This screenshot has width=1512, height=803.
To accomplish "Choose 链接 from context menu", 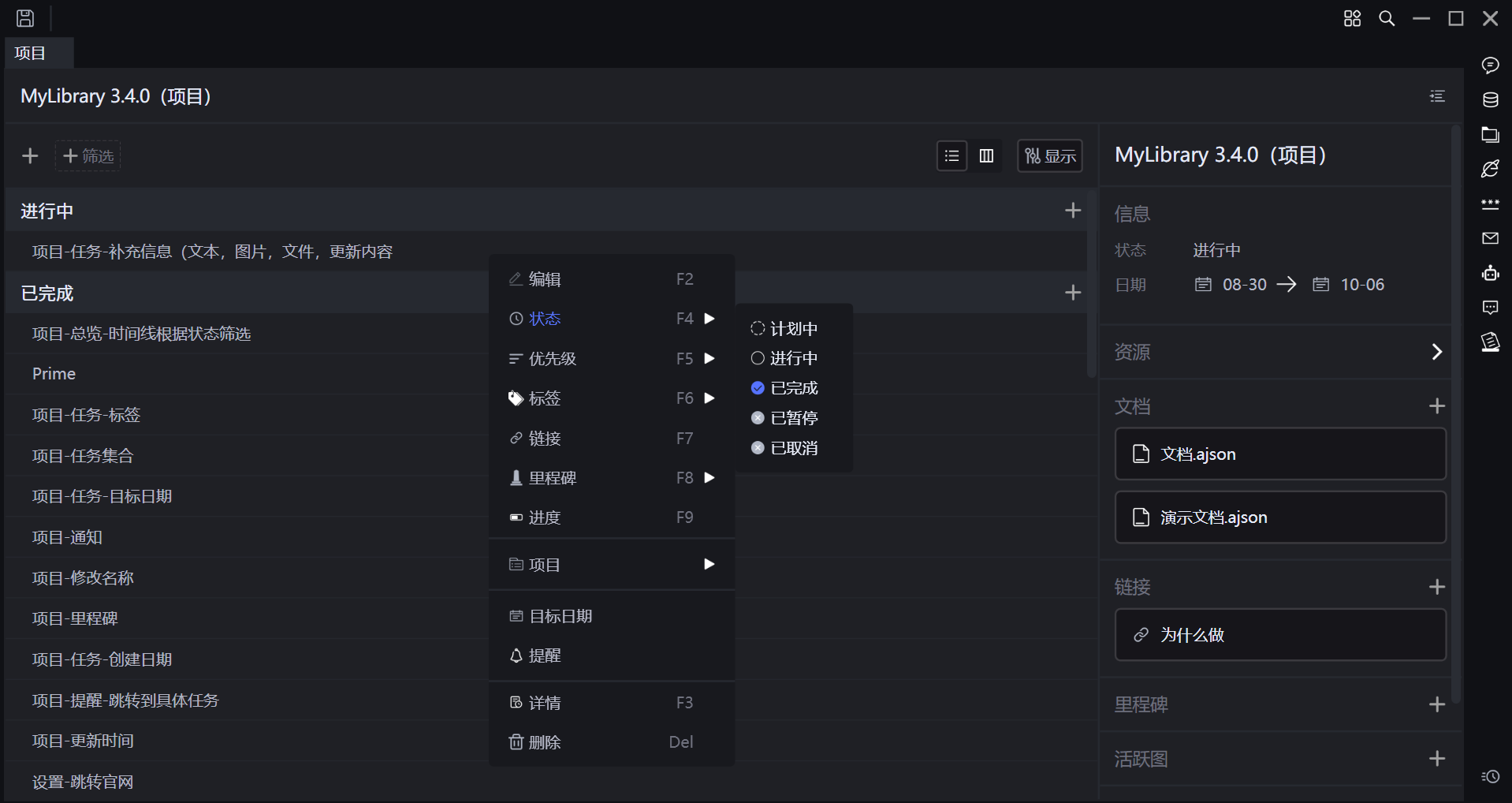I will click(x=612, y=439).
